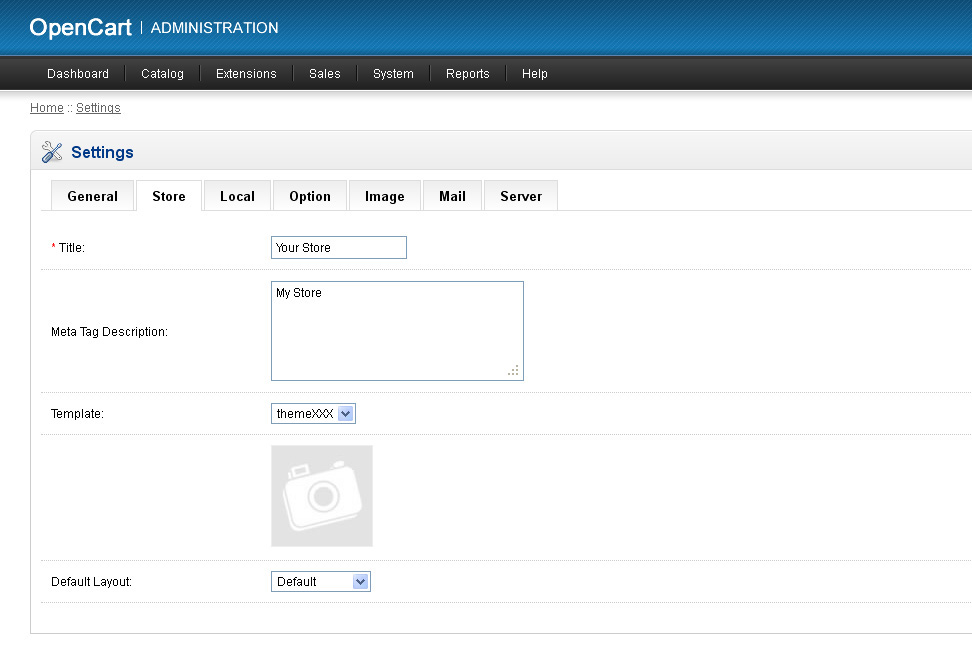Open the Catalog menu
Image resolution: width=972 pixels, height=661 pixels.
pyautogui.click(x=162, y=74)
